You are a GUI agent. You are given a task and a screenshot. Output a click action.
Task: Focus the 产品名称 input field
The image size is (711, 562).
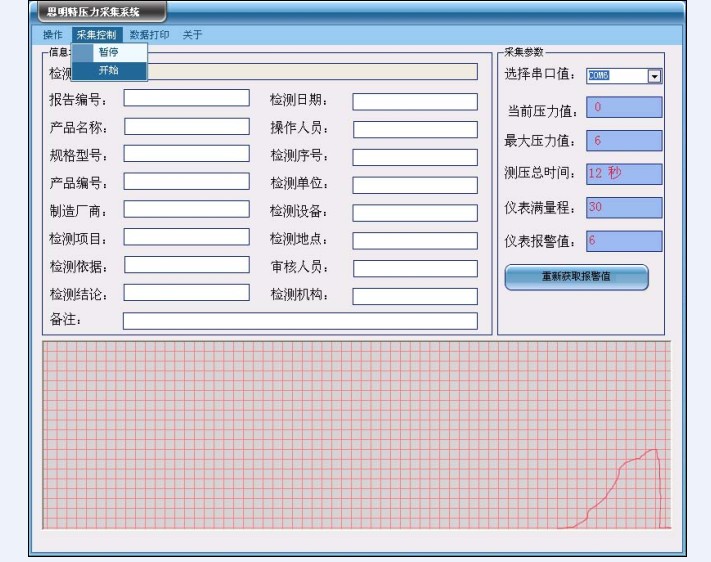[x=187, y=127]
